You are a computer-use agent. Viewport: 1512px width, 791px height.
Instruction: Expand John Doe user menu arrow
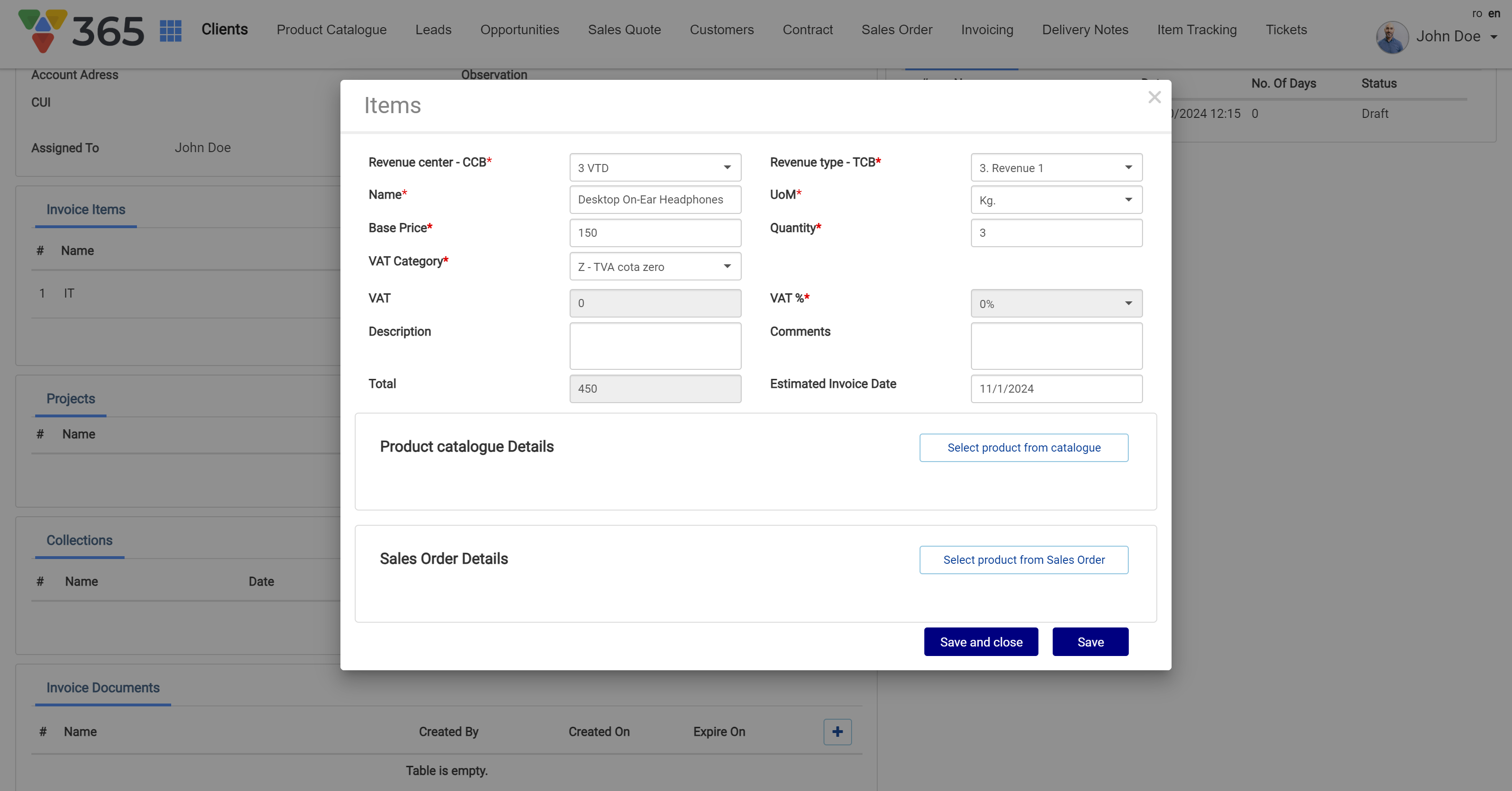coord(1494,37)
